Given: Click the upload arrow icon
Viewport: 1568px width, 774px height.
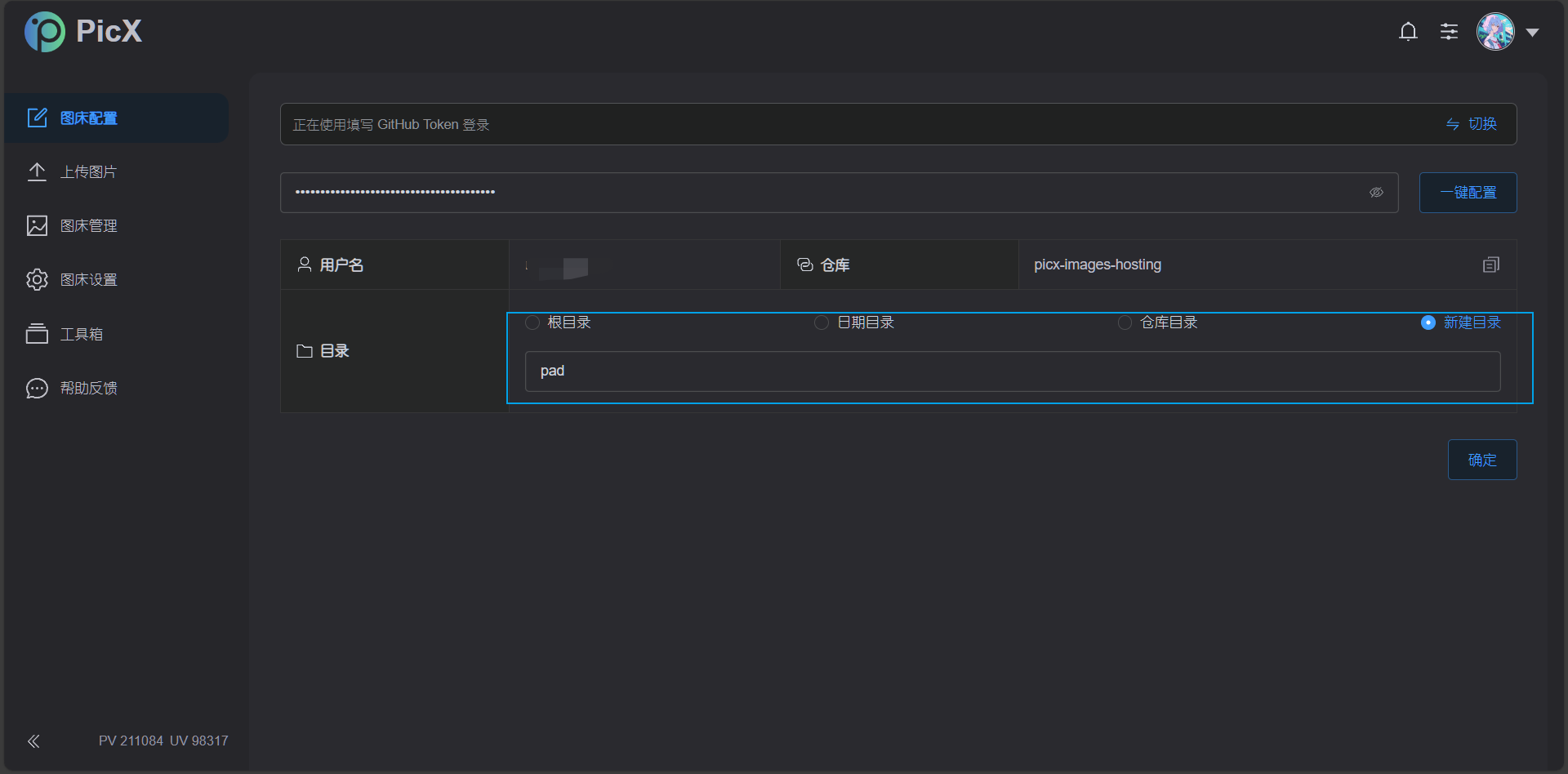Looking at the screenshot, I should [37, 171].
